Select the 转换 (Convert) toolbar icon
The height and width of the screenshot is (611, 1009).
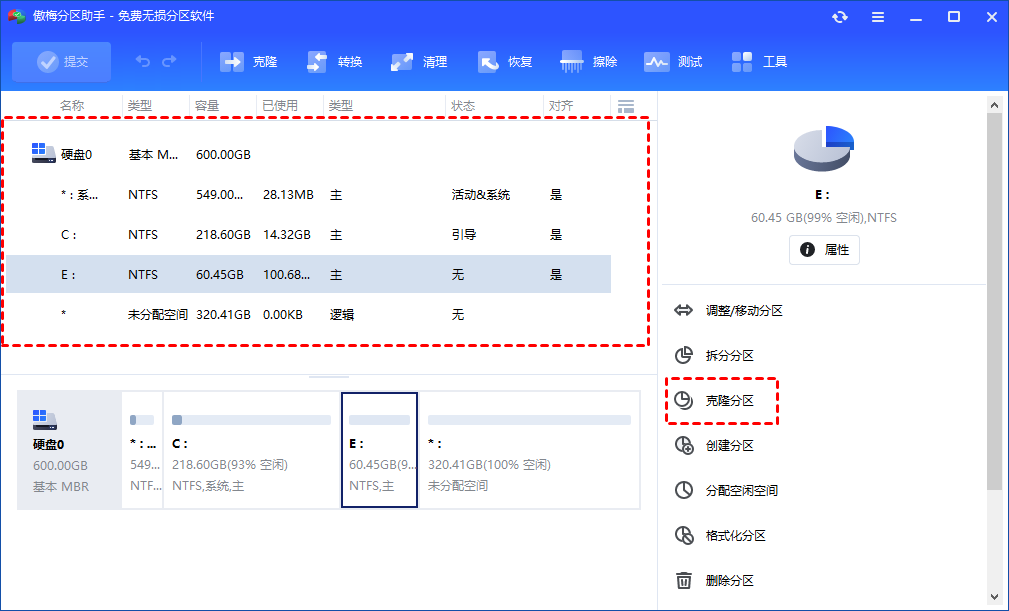(x=333, y=61)
